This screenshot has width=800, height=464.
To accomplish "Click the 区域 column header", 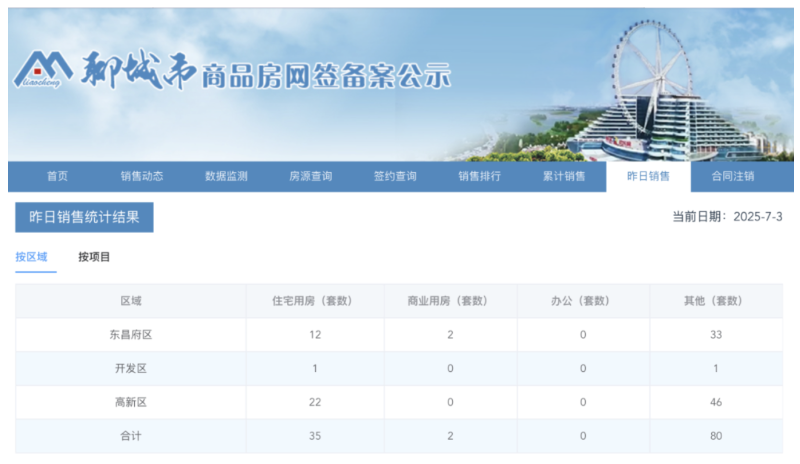I will (131, 301).
